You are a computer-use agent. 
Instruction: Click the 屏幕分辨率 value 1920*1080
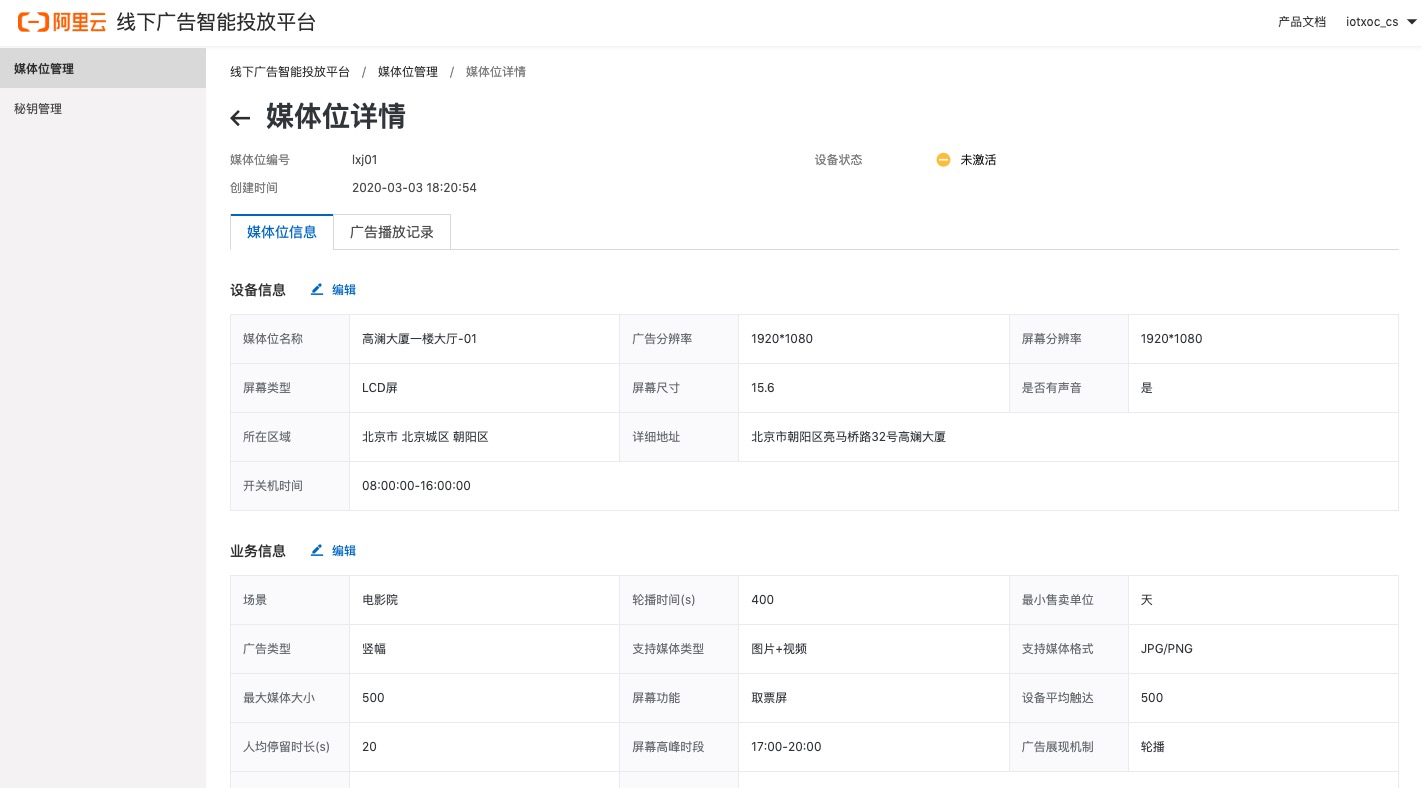tap(1171, 339)
